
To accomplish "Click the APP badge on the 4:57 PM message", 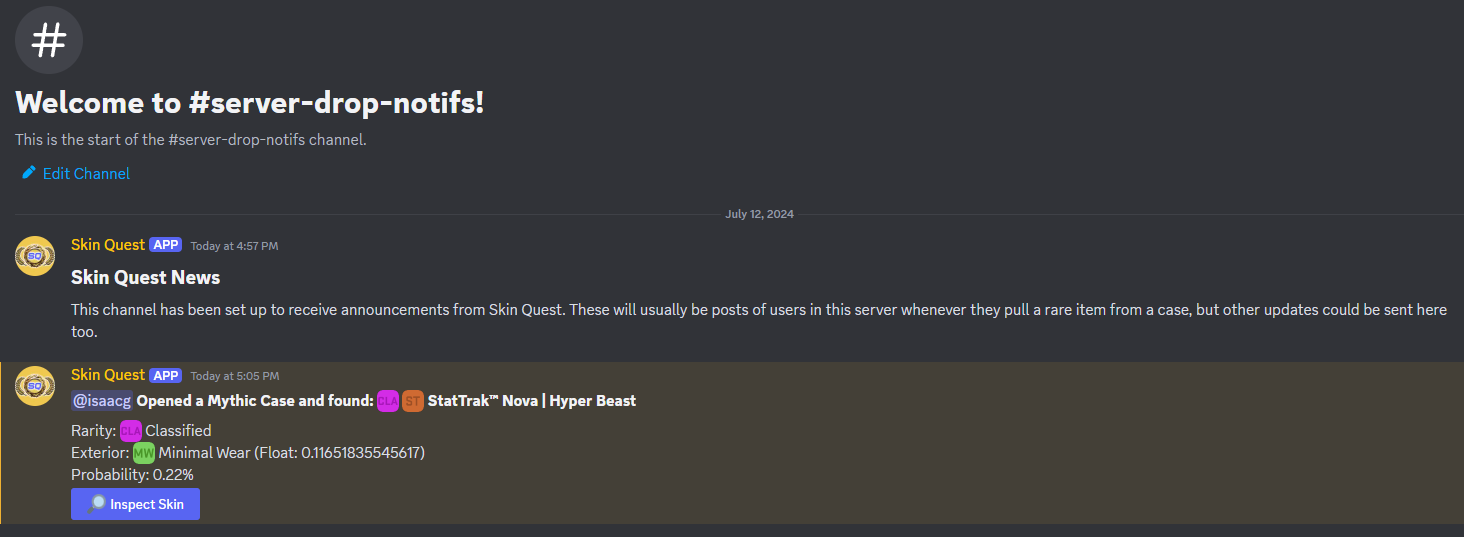I will coord(165,245).
